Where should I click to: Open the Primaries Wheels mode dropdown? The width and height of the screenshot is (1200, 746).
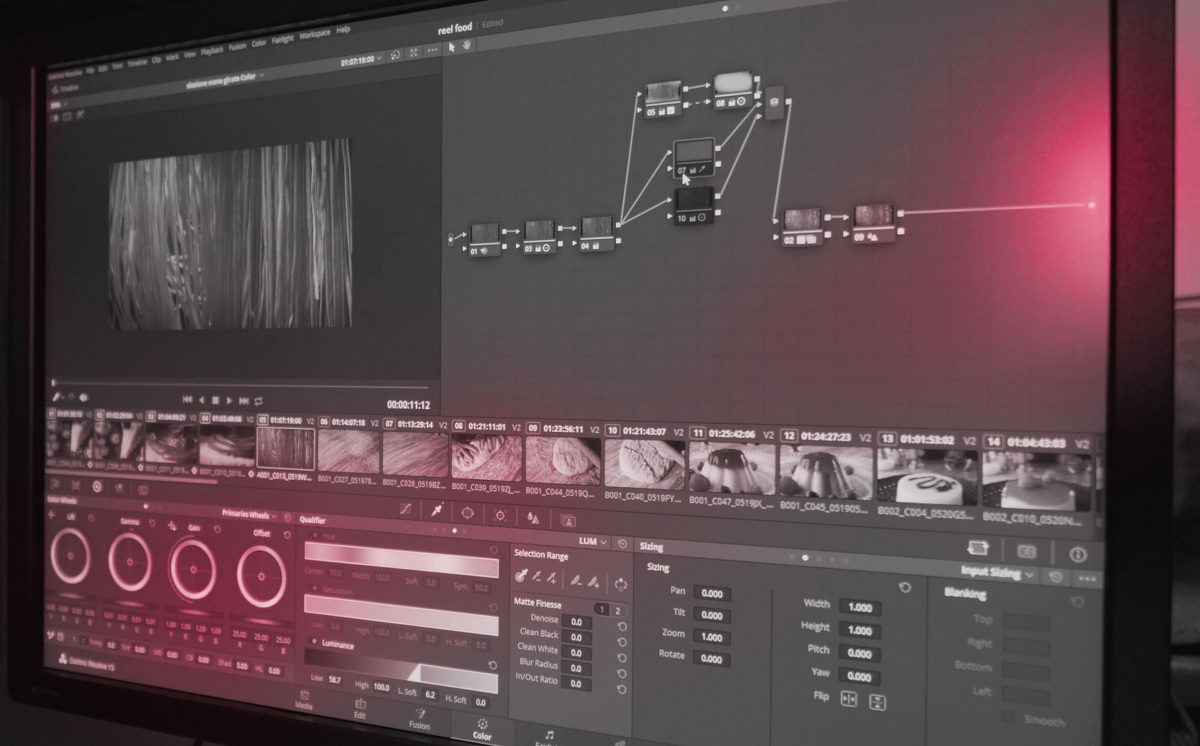251,513
